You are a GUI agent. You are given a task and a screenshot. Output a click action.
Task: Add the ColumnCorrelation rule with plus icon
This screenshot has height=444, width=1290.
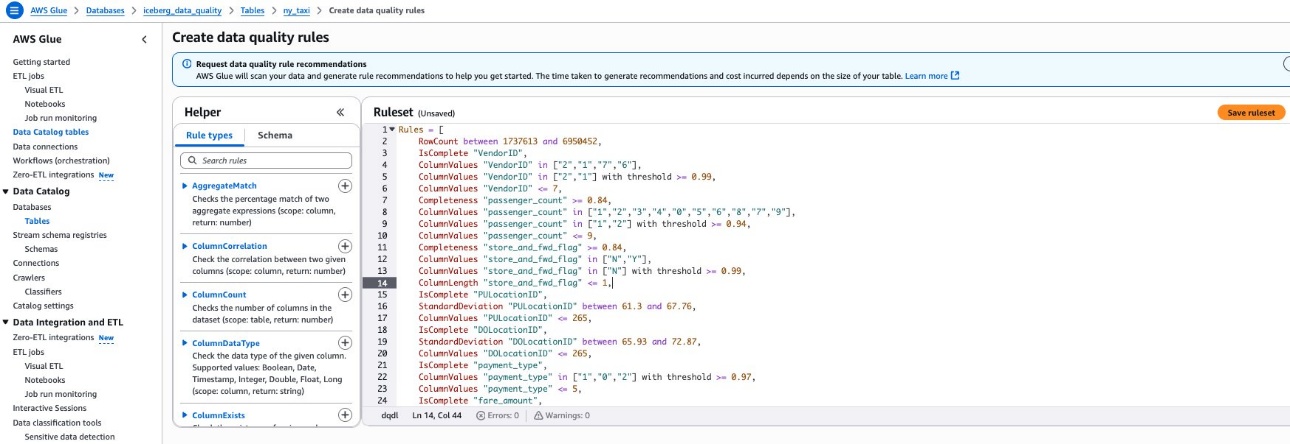[x=345, y=246]
